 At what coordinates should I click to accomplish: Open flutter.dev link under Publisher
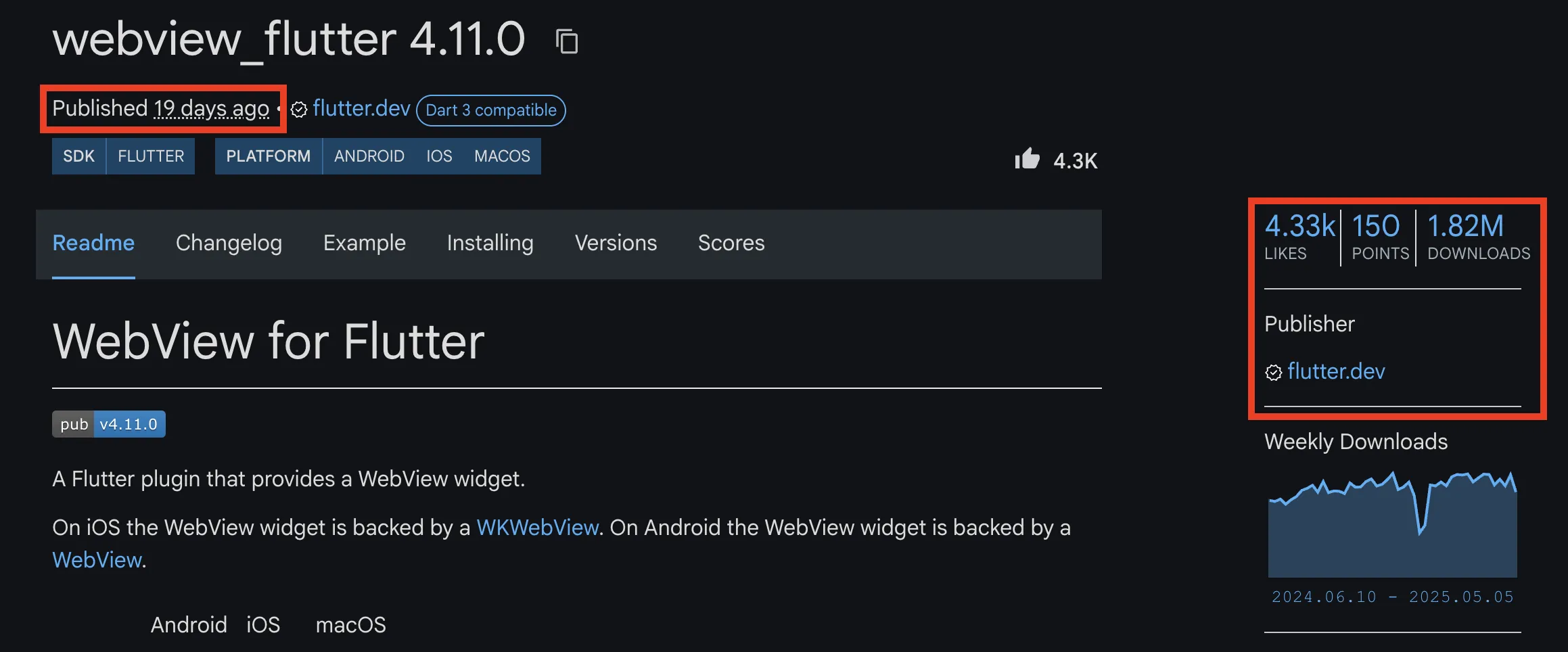coord(1336,371)
